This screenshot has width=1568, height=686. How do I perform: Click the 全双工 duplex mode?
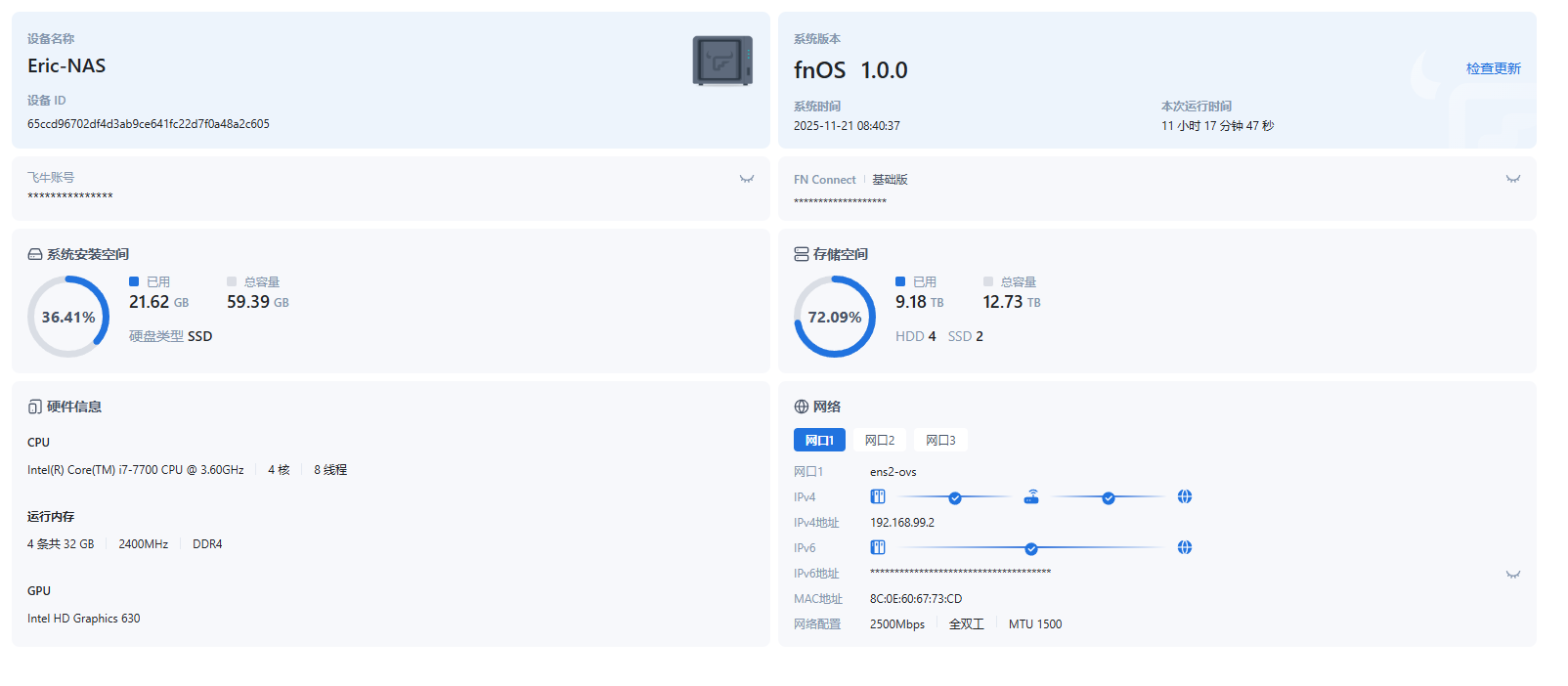(967, 624)
